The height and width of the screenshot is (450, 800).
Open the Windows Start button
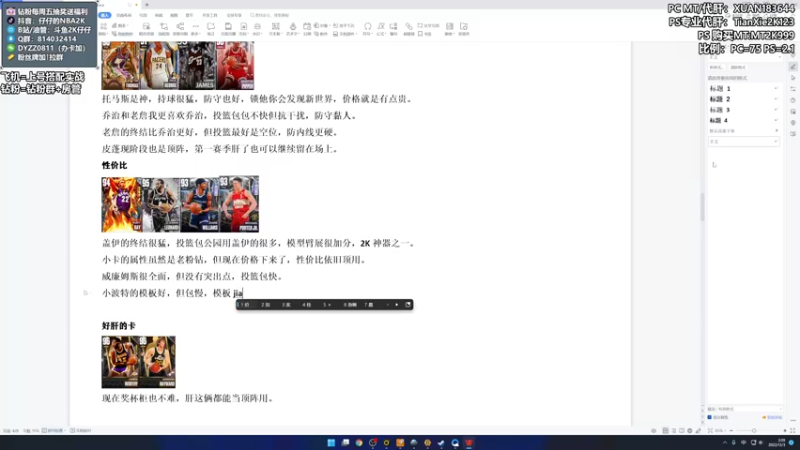(x=331, y=442)
